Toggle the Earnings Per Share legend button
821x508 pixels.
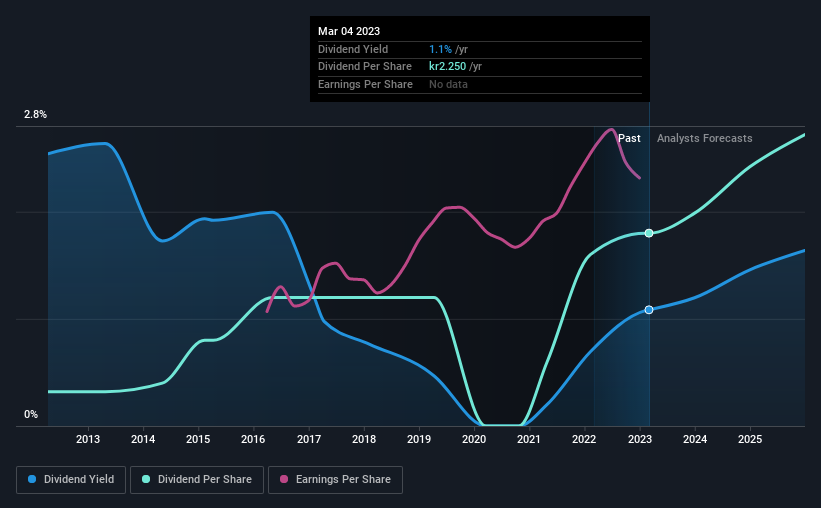tap(335, 480)
